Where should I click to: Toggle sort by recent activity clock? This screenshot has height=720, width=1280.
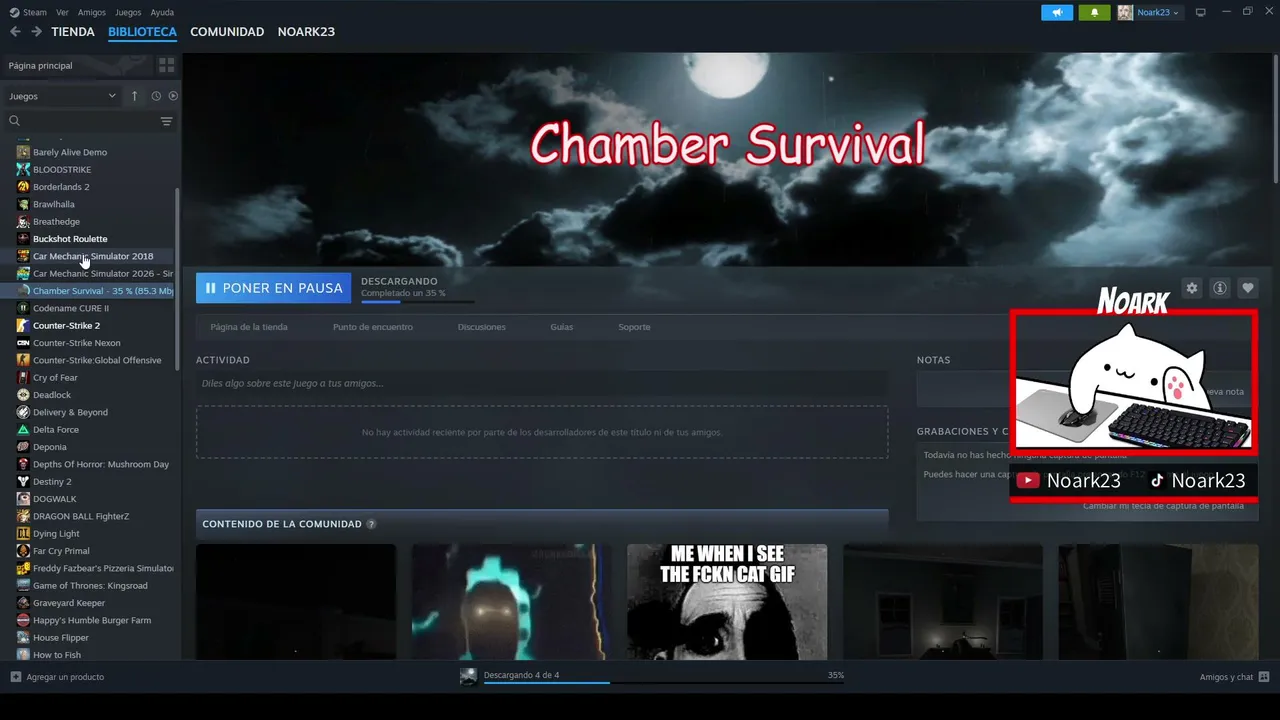(x=156, y=96)
